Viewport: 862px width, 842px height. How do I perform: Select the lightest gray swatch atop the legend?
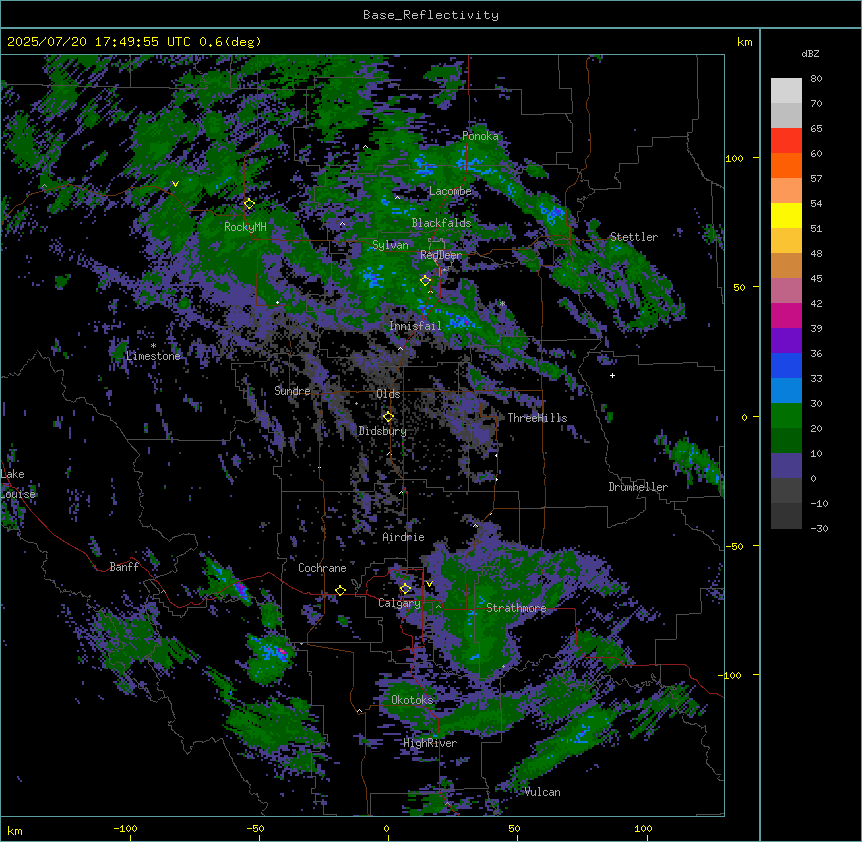[x=786, y=91]
